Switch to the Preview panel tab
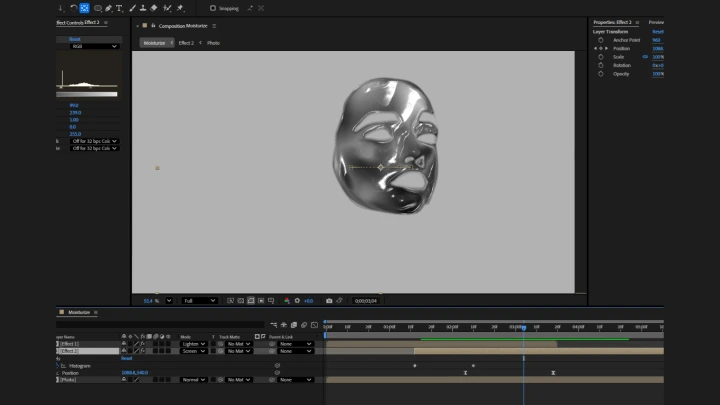The width and height of the screenshot is (720, 405). tap(656, 21)
